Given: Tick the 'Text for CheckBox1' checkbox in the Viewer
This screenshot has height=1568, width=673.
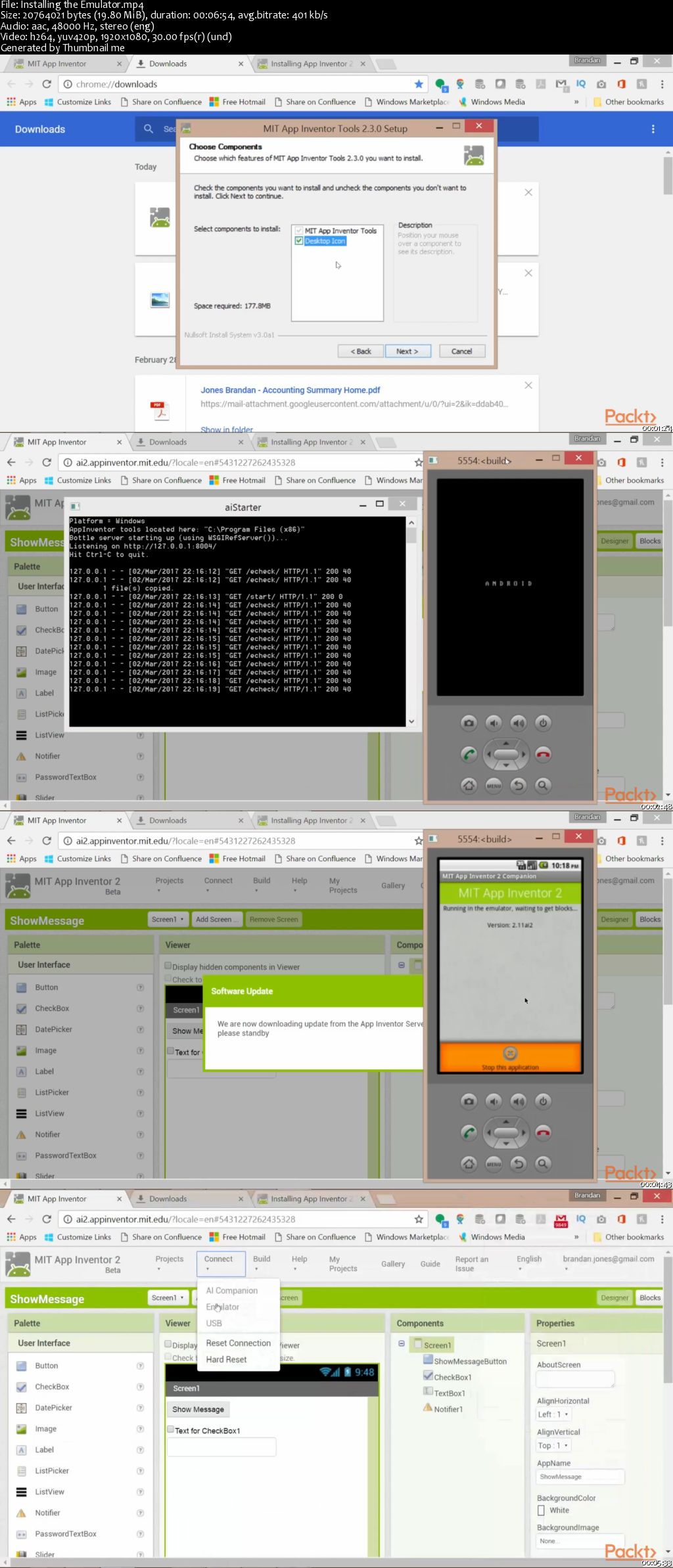Looking at the screenshot, I should click(x=170, y=1429).
